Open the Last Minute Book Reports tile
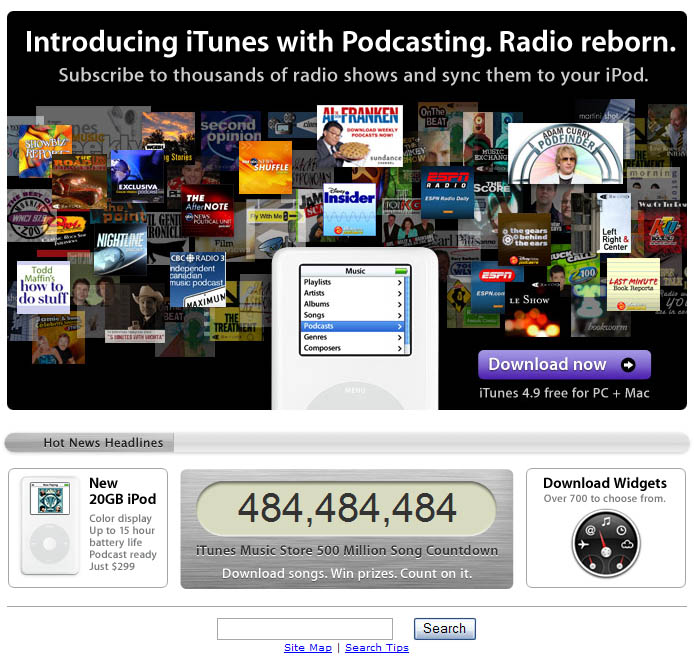The width and height of the screenshot is (694, 664). point(633,285)
